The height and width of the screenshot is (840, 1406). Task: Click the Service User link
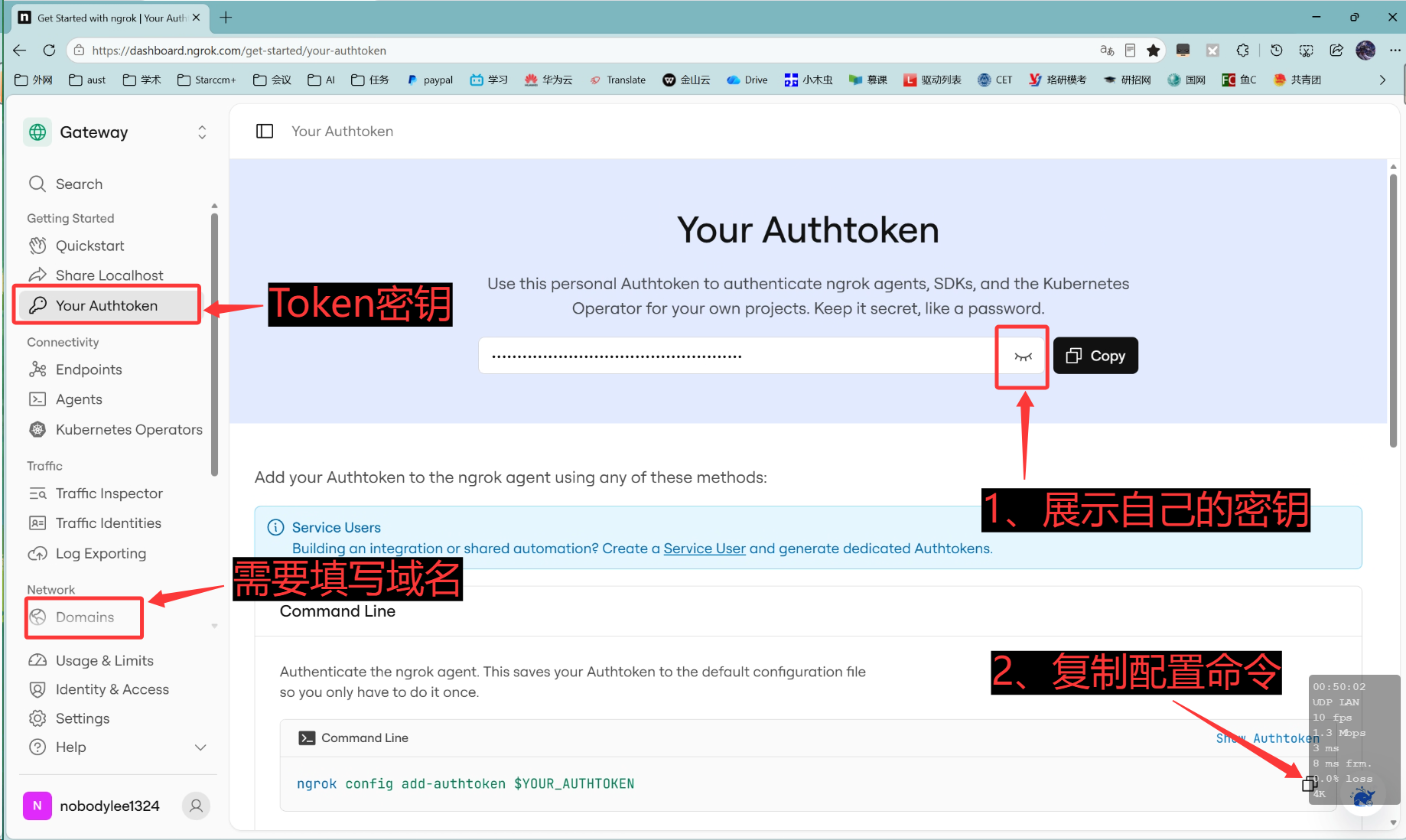coord(705,549)
